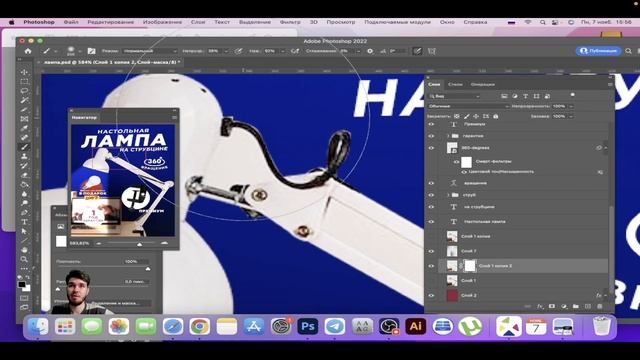Toggle smart filters visibility eye
The image size is (640, 360).
pyautogui.click(x=457, y=162)
